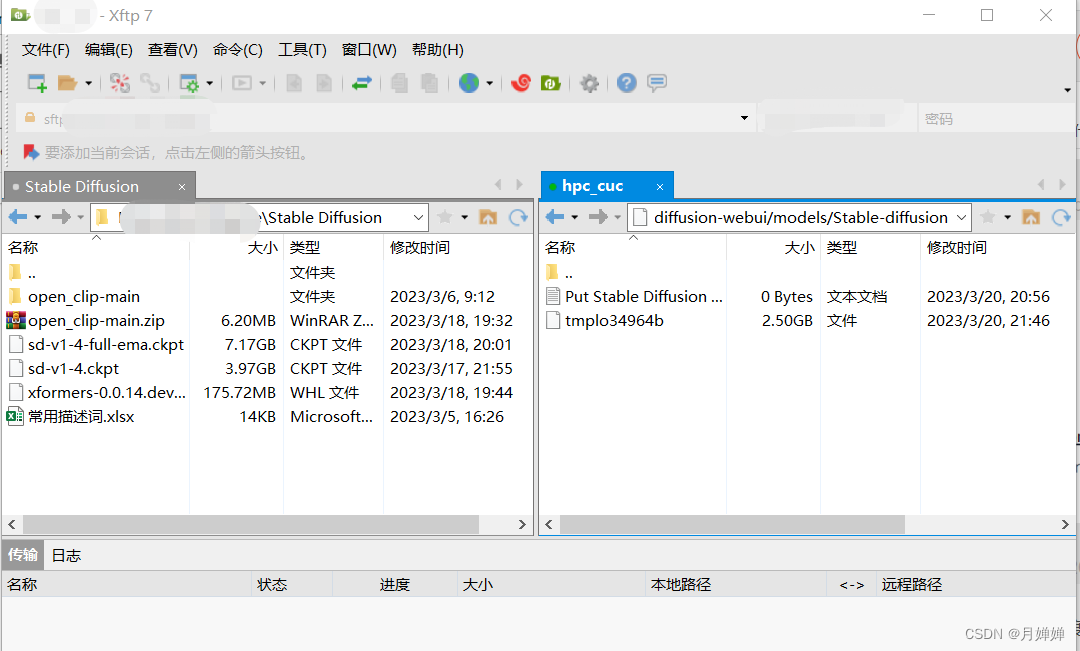The height and width of the screenshot is (651, 1080).
Task: Open the 编辑(E) menu
Action: point(109,50)
